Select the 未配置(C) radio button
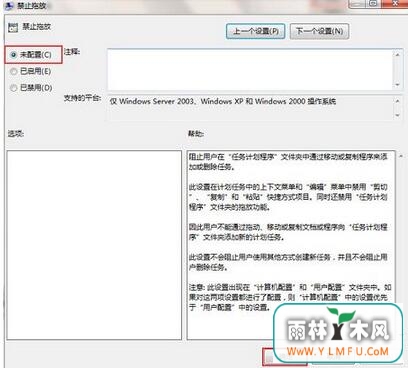Image resolution: width=408 pixels, height=368 pixels. pos(13,55)
